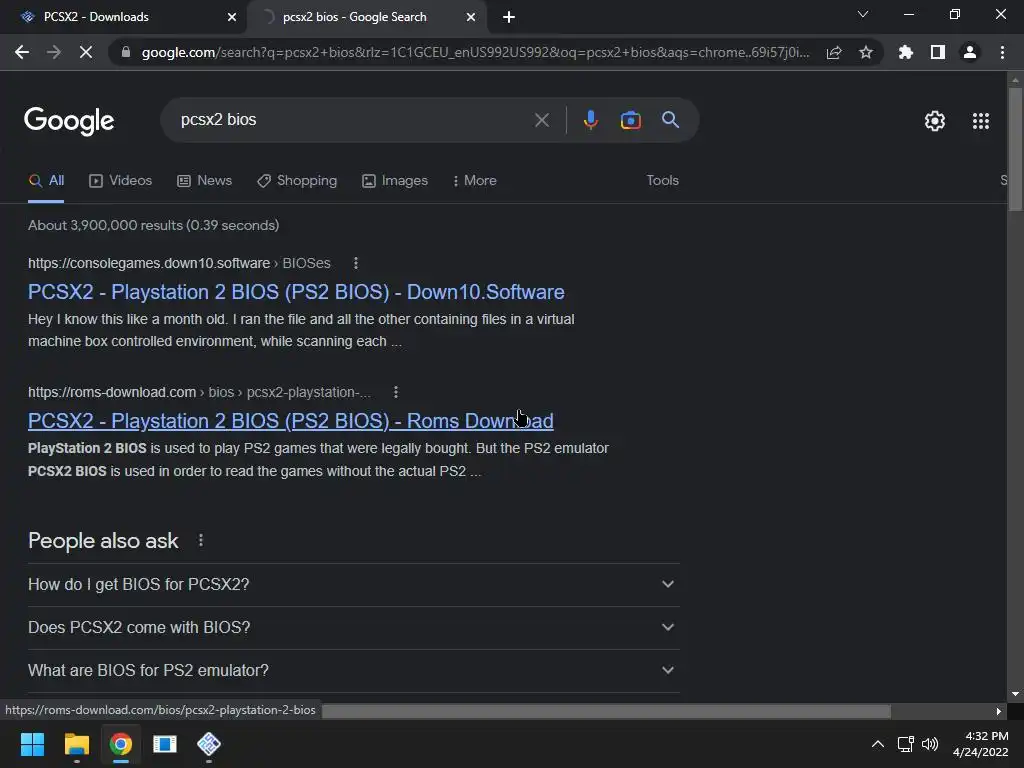Go to the Google homepage logo
The image size is (1024, 768).
pos(69,121)
